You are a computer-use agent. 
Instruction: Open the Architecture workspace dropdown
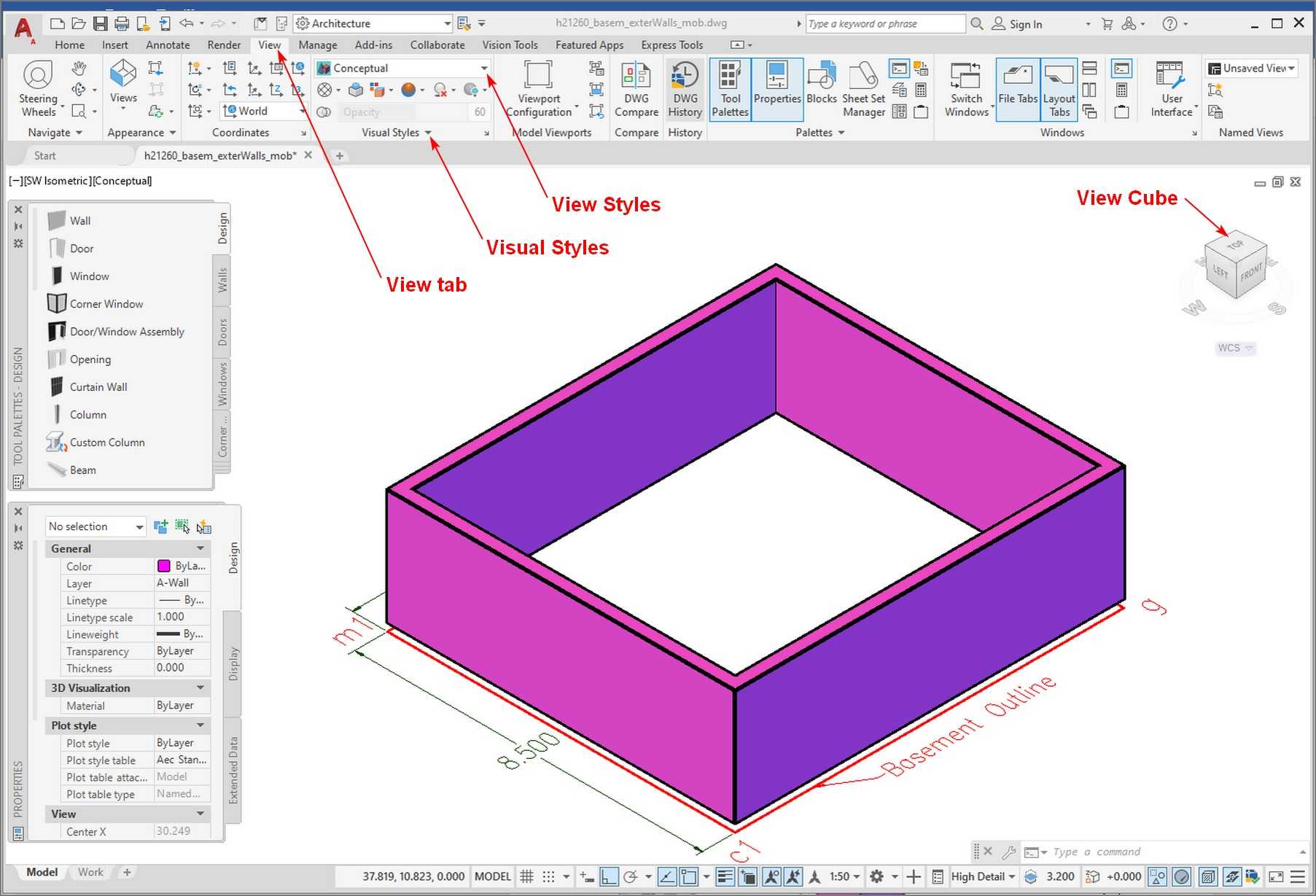point(373,23)
